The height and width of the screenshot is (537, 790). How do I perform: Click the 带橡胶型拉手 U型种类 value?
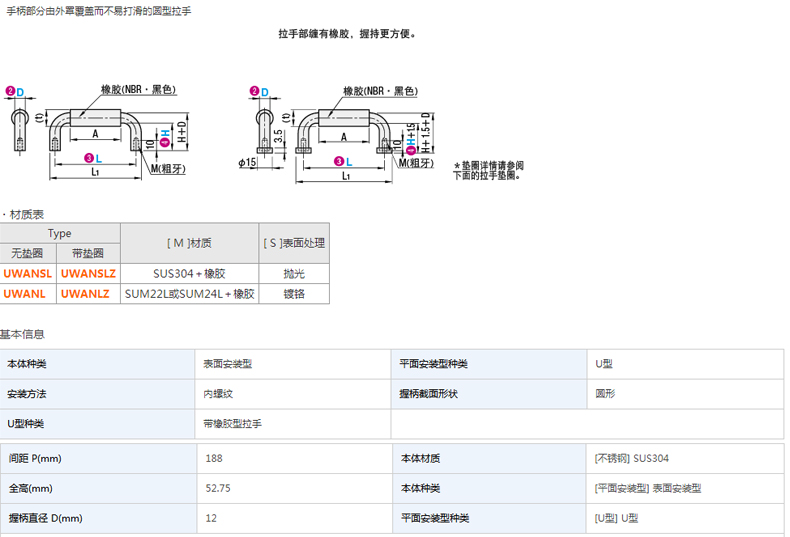click(232, 424)
